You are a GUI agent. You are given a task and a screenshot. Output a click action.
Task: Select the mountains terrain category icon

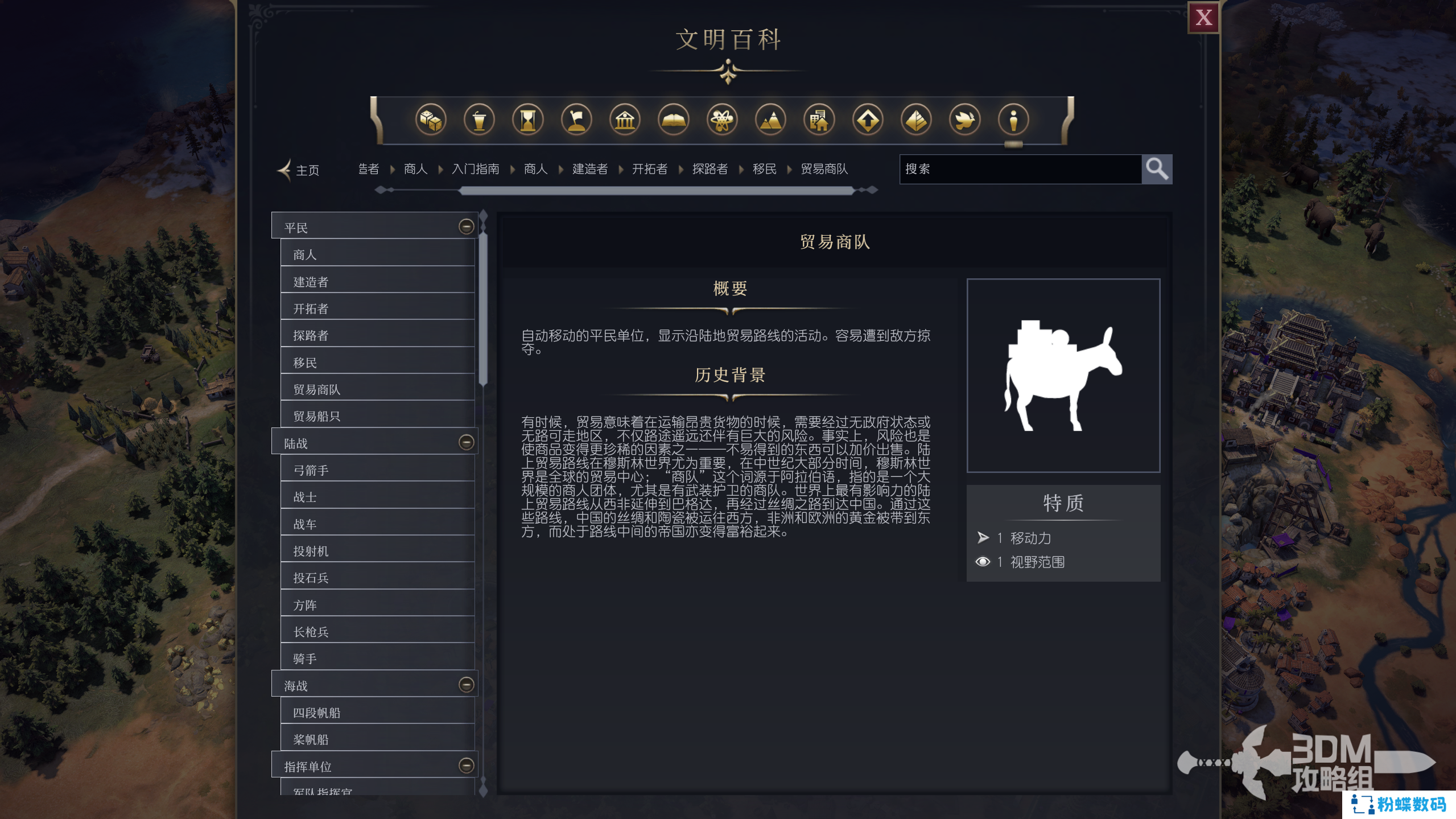point(770,120)
